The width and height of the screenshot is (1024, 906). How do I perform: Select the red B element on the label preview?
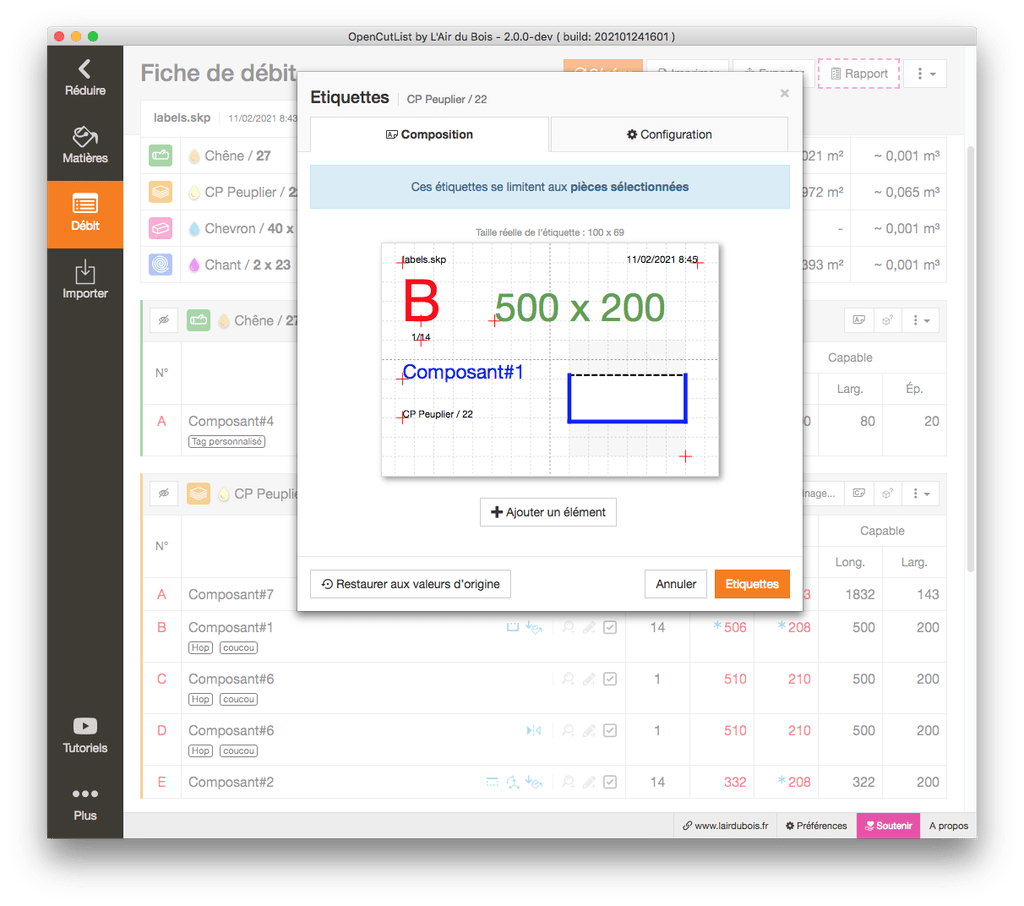(421, 302)
